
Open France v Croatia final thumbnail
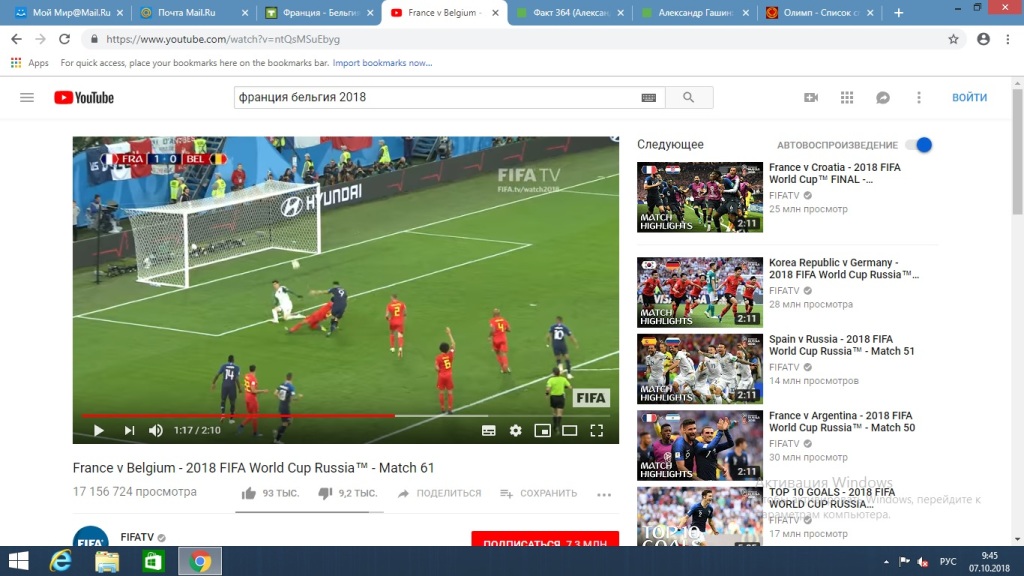point(699,197)
